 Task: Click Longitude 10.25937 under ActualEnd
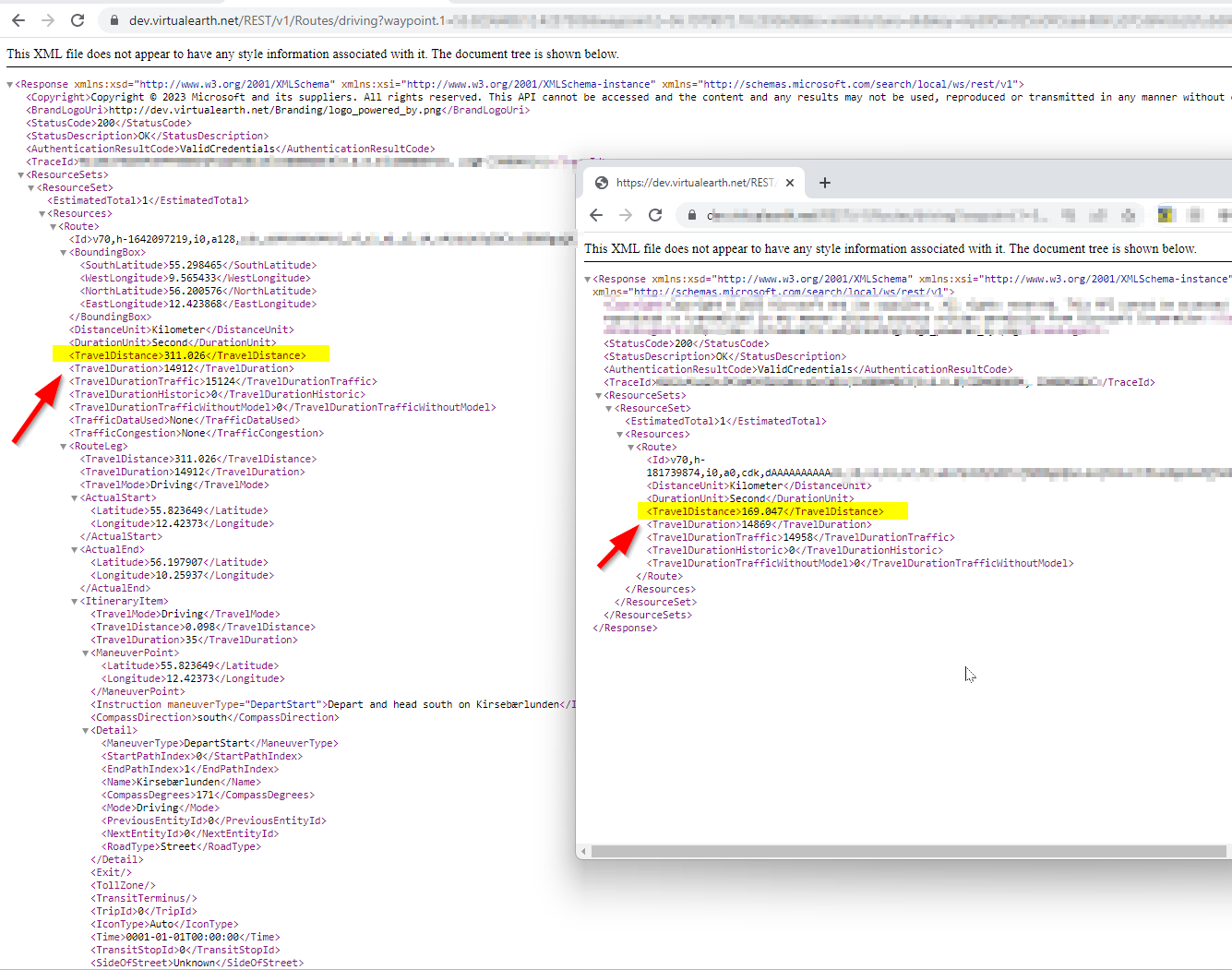(182, 575)
